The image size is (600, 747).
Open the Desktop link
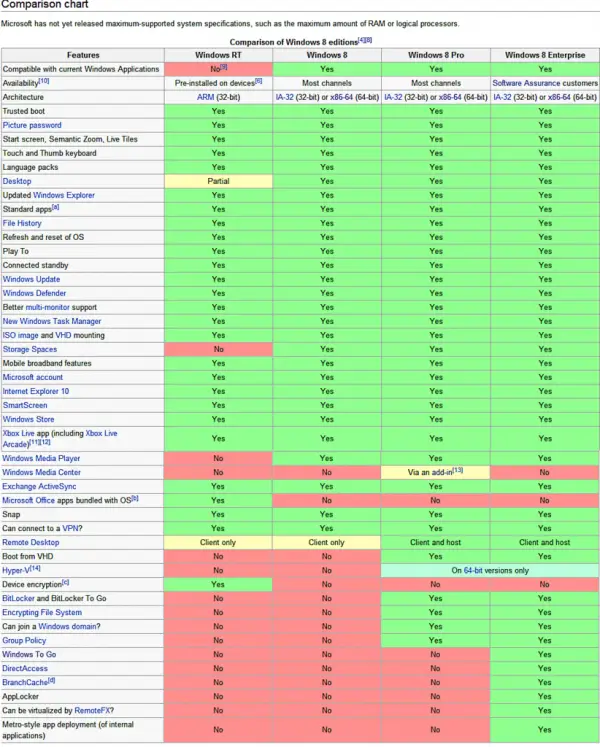click(x=17, y=181)
